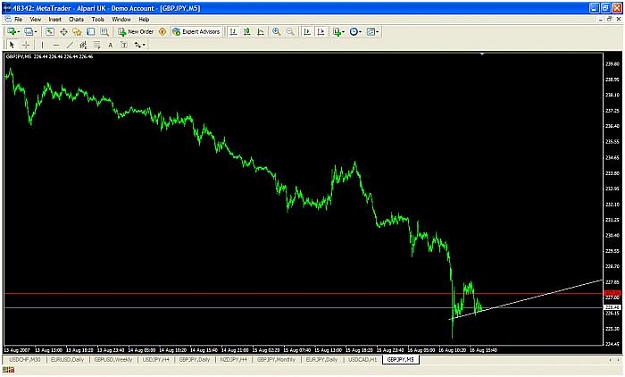Select the white rising trendline on chart

coord(526,300)
